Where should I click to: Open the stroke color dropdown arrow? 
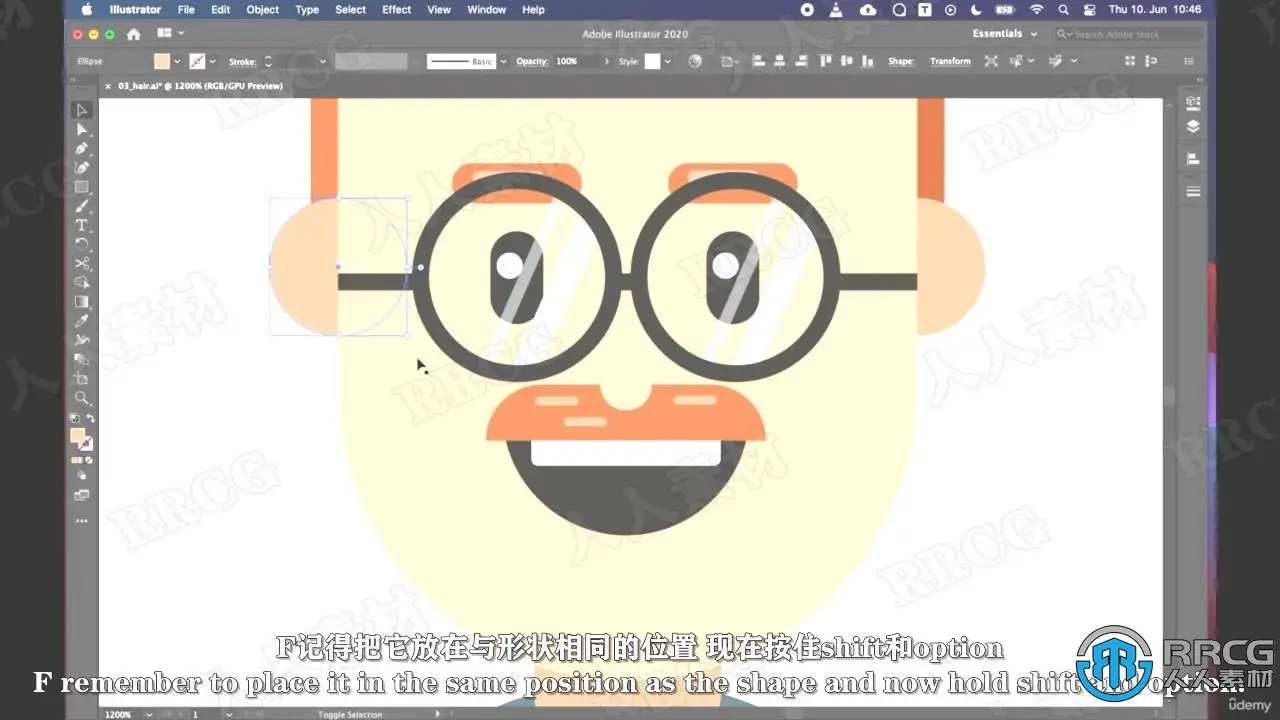[214, 62]
